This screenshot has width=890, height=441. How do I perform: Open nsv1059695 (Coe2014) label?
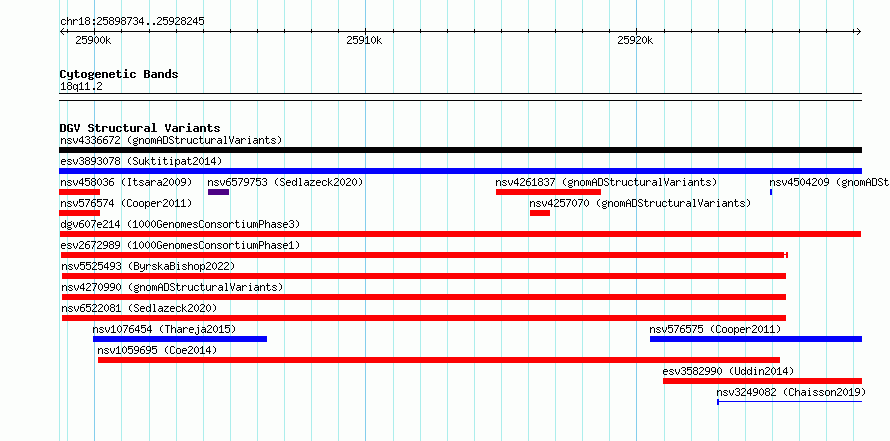(x=157, y=350)
